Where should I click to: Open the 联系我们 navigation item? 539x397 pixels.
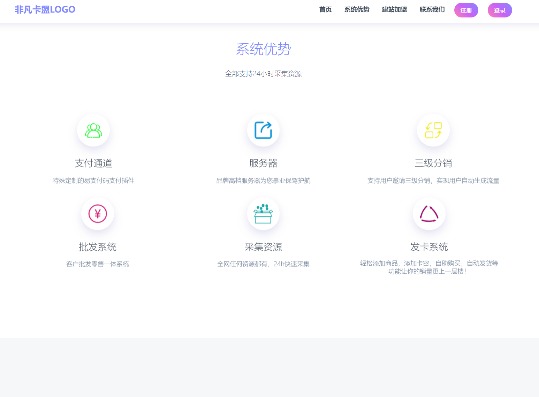tap(432, 10)
